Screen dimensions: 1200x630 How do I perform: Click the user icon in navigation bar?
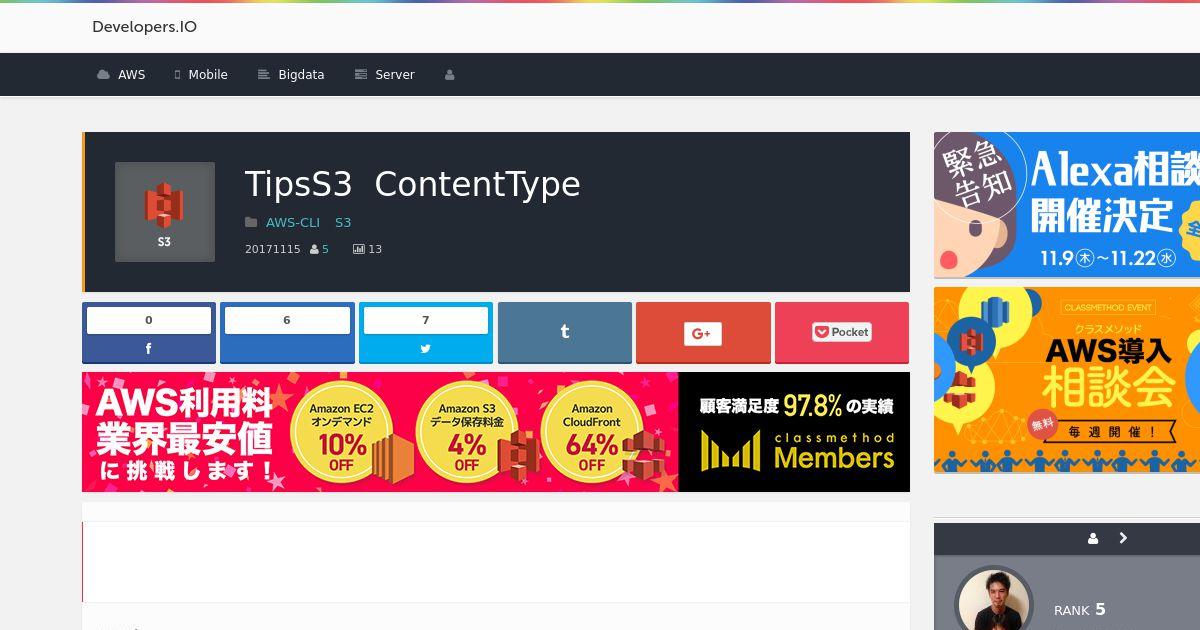pos(449,75)
